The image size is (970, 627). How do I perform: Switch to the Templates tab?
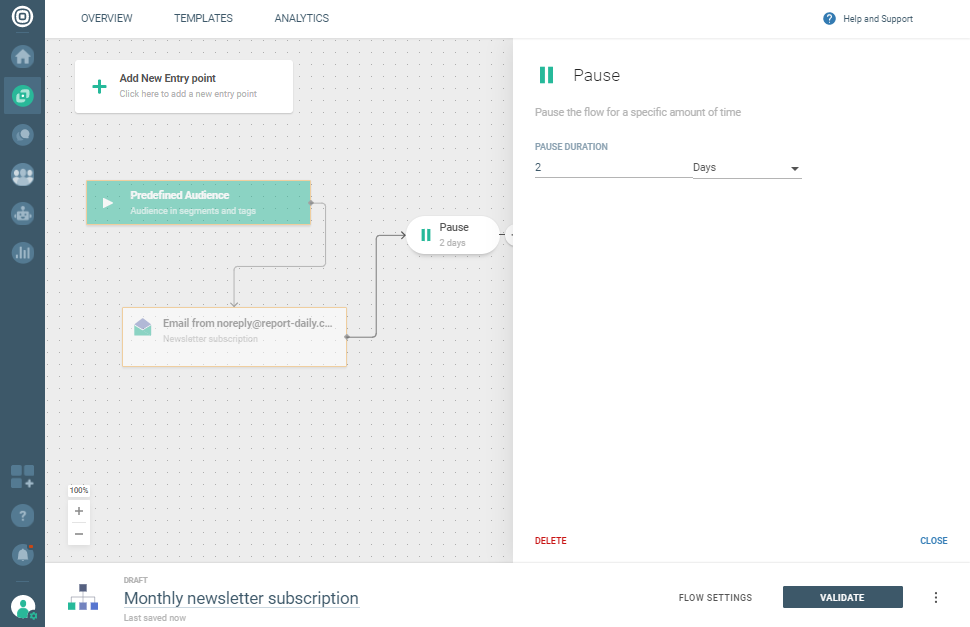(x=203, y=18)
